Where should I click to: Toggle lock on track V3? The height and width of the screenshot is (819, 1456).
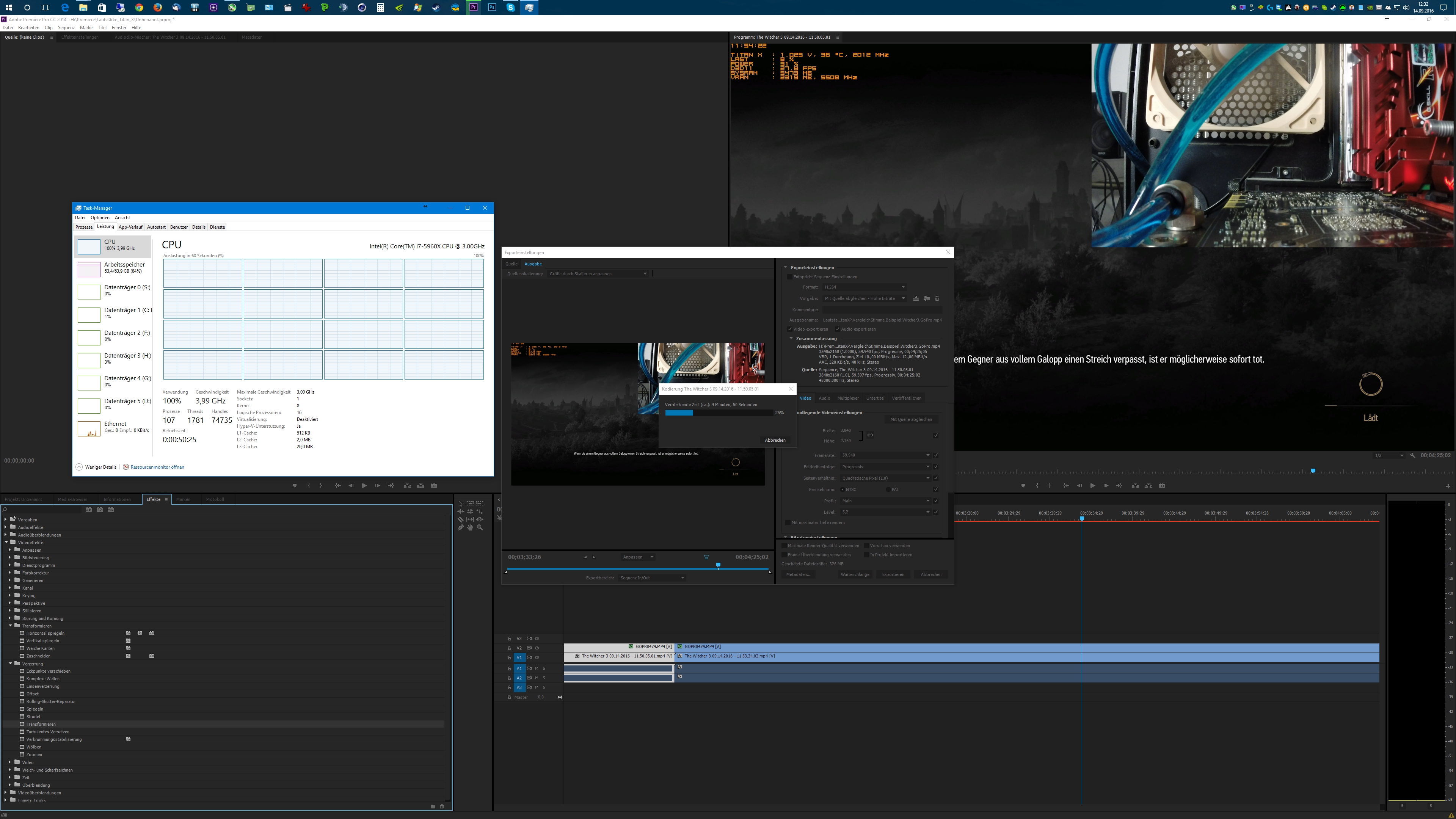pyautogui.click(x=509, y=639)
